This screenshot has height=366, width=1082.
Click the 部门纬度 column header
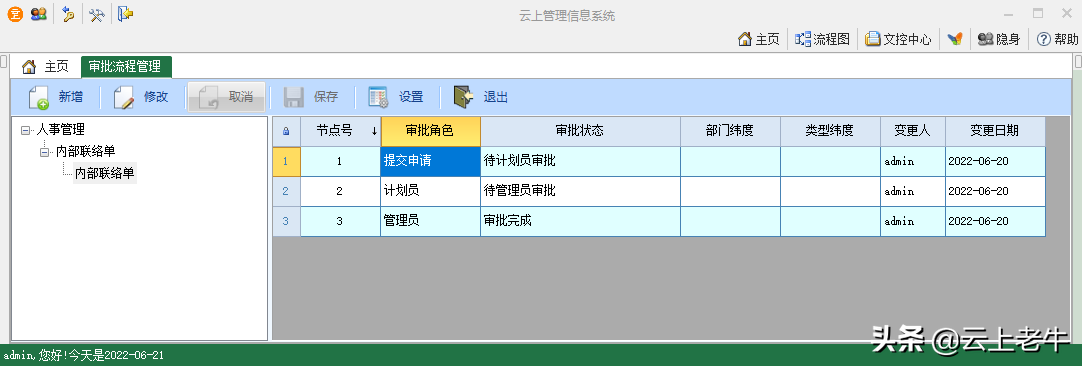pos(730,131)
